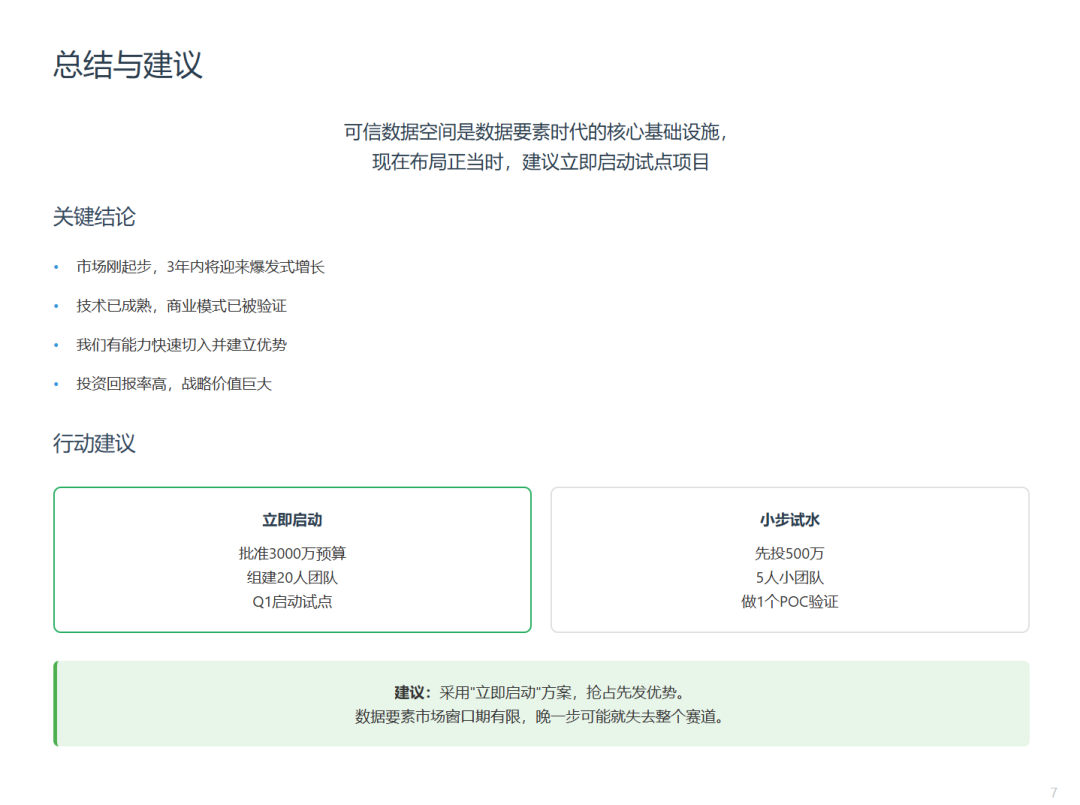The height and width of the screenshot is (805, 1080).
Task: Select the text 先投500万
Action: click(x=789, y=553)
